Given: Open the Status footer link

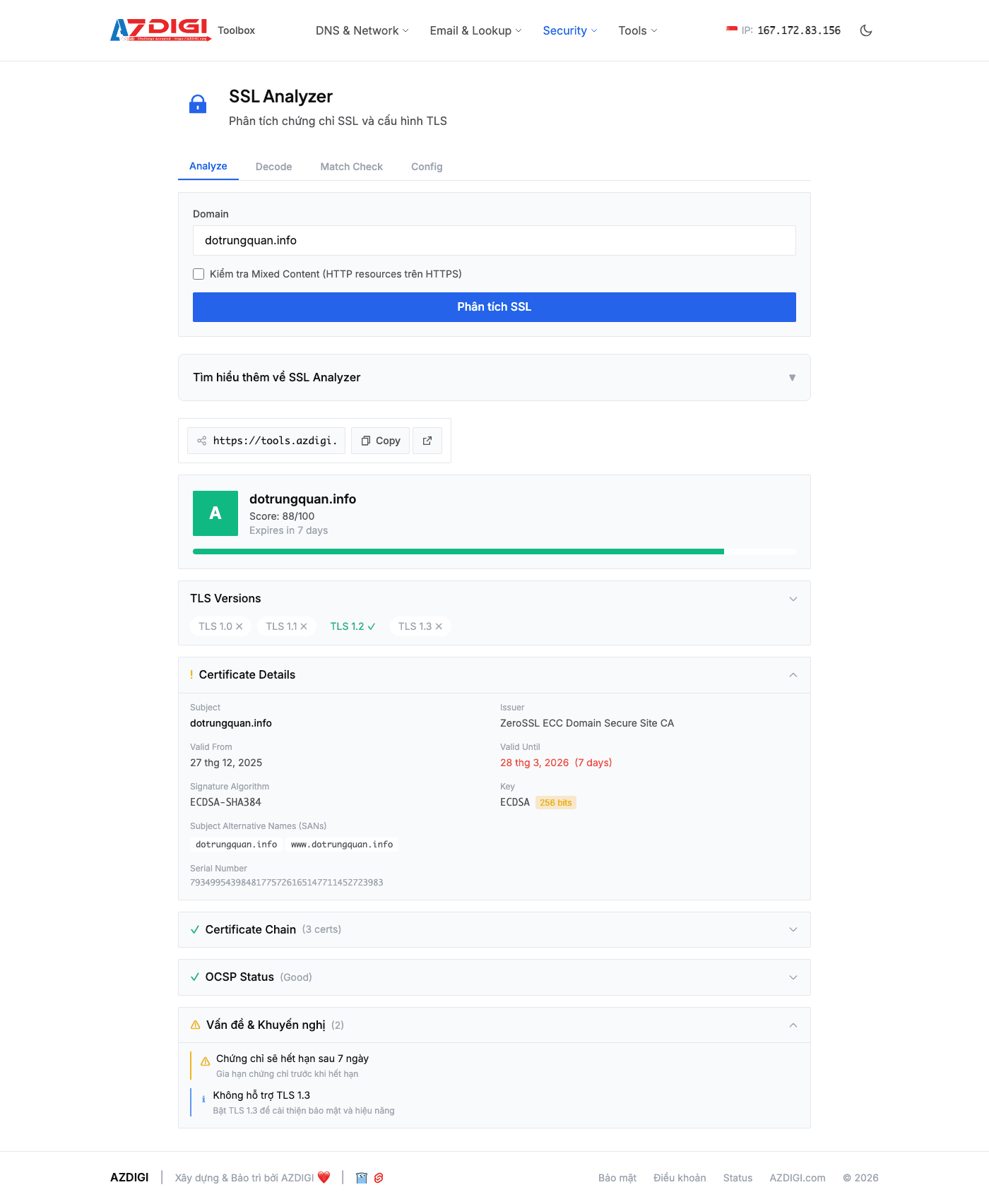Looking at the screenshot, I should pyautogui.click(x=738, y=1178).
